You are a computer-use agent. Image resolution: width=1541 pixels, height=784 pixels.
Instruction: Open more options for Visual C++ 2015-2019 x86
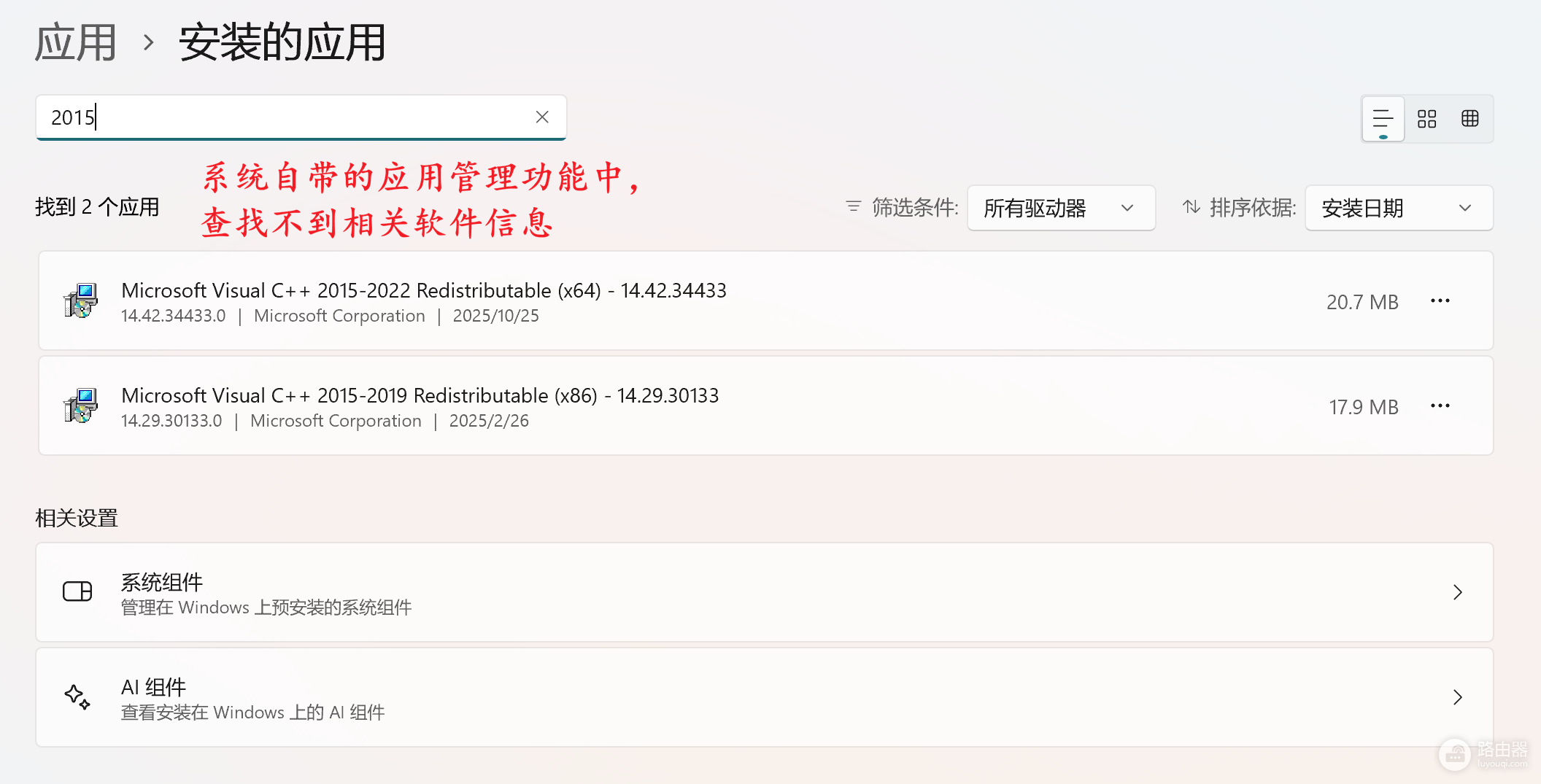(x=1440, y=406)
